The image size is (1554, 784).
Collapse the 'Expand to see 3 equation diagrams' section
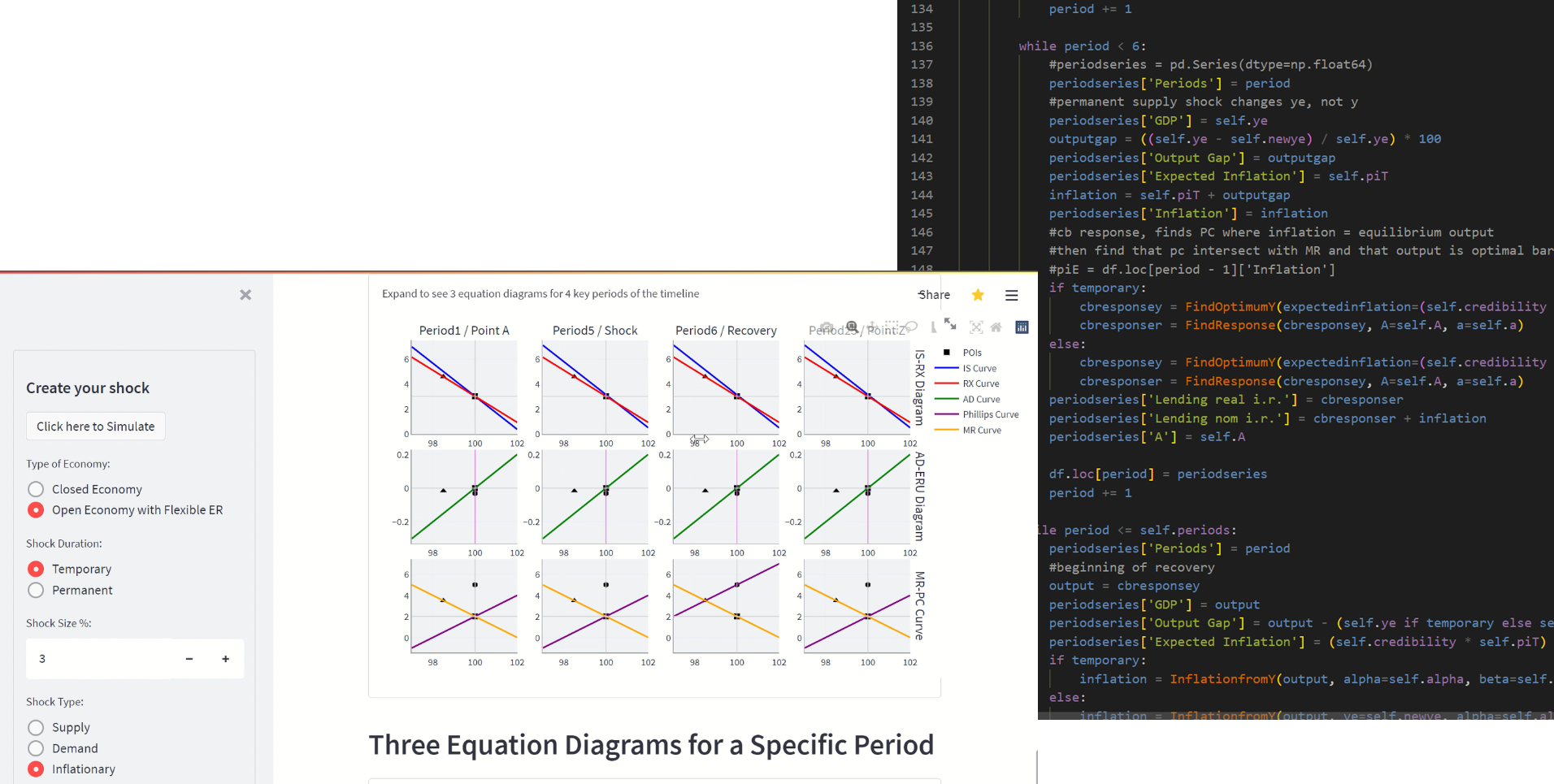coord(540,294)
